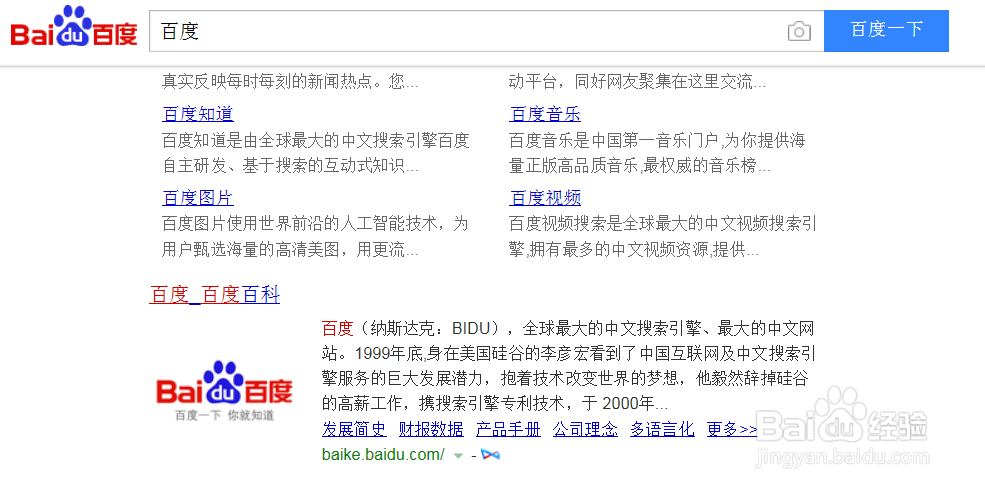Viewport: 985px width, 491px height.
Task: Open the 百度图片 link
Action: coord(198,198)
